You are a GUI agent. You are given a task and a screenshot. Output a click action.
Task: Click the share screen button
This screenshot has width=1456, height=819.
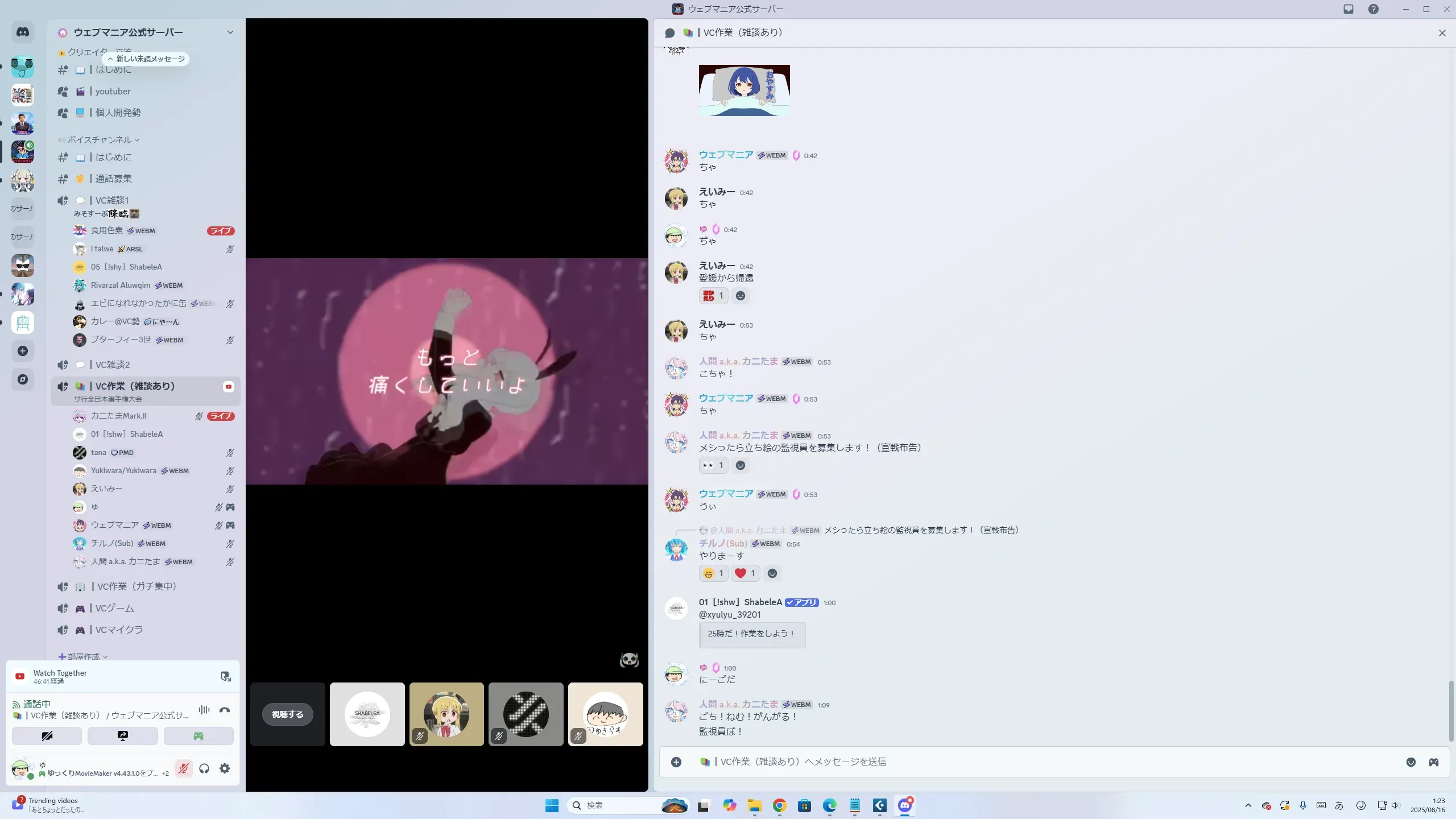[122, 736]
